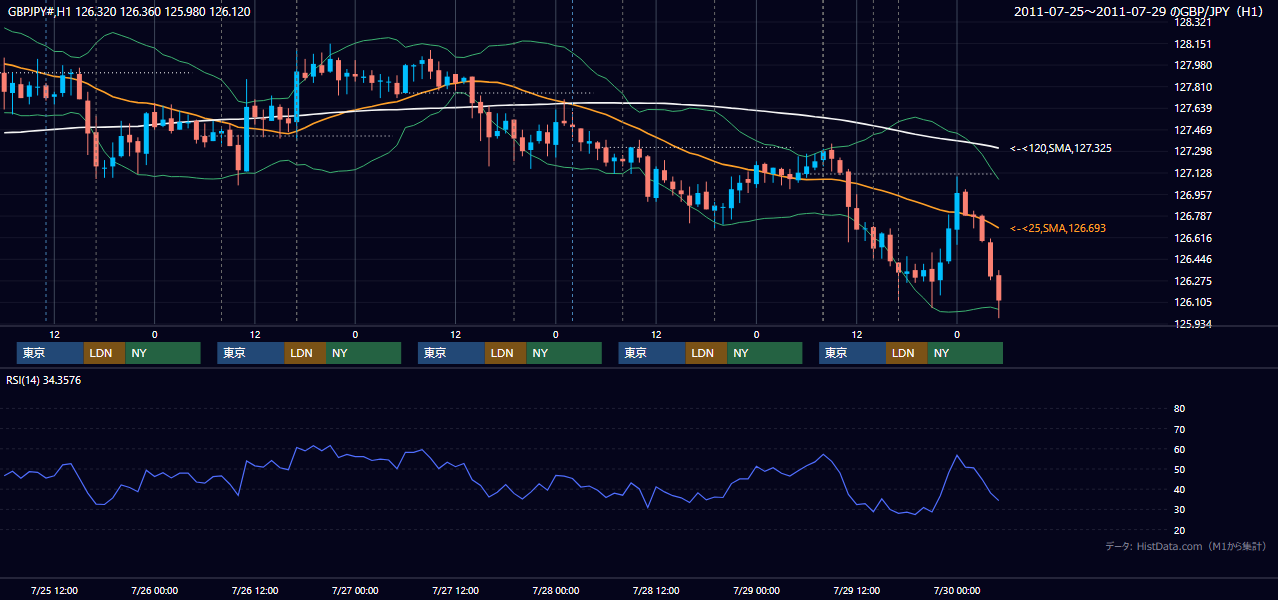Click price level 126.787
This screenshot has width=1278, height=600.
click(x=1192, y=216)
